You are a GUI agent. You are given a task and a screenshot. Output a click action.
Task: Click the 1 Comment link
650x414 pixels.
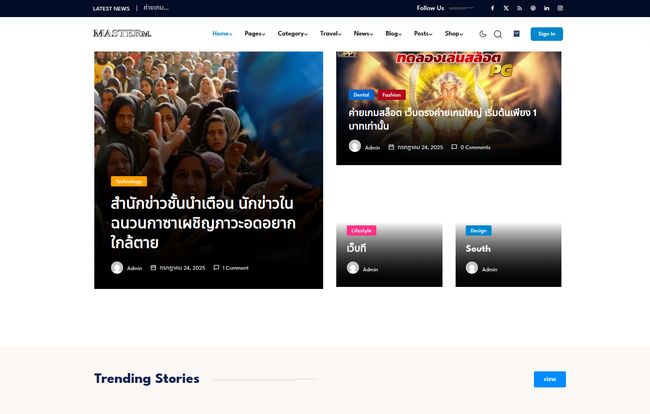pos(235,268)
